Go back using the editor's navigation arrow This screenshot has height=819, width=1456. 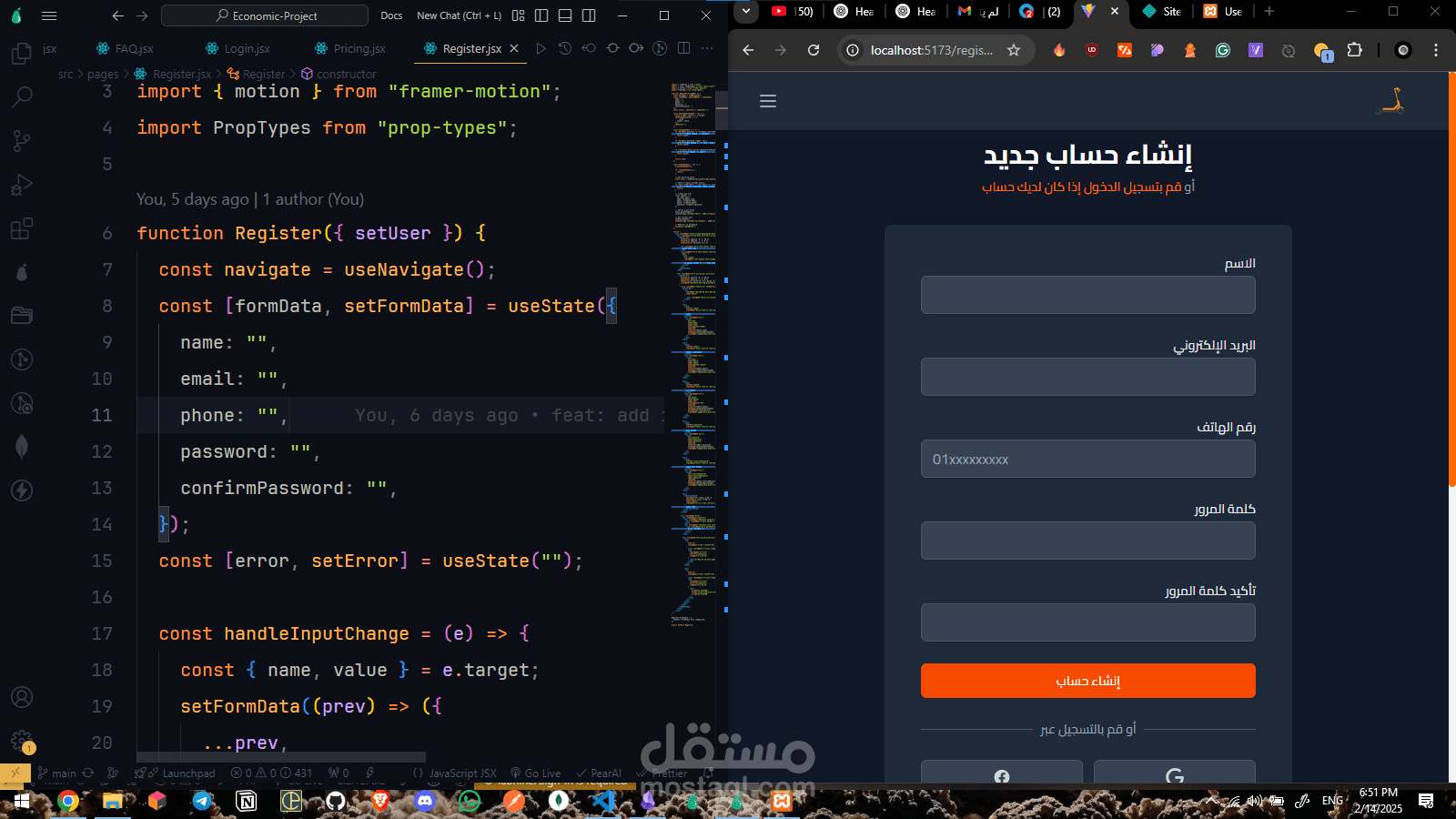point(118,15)
